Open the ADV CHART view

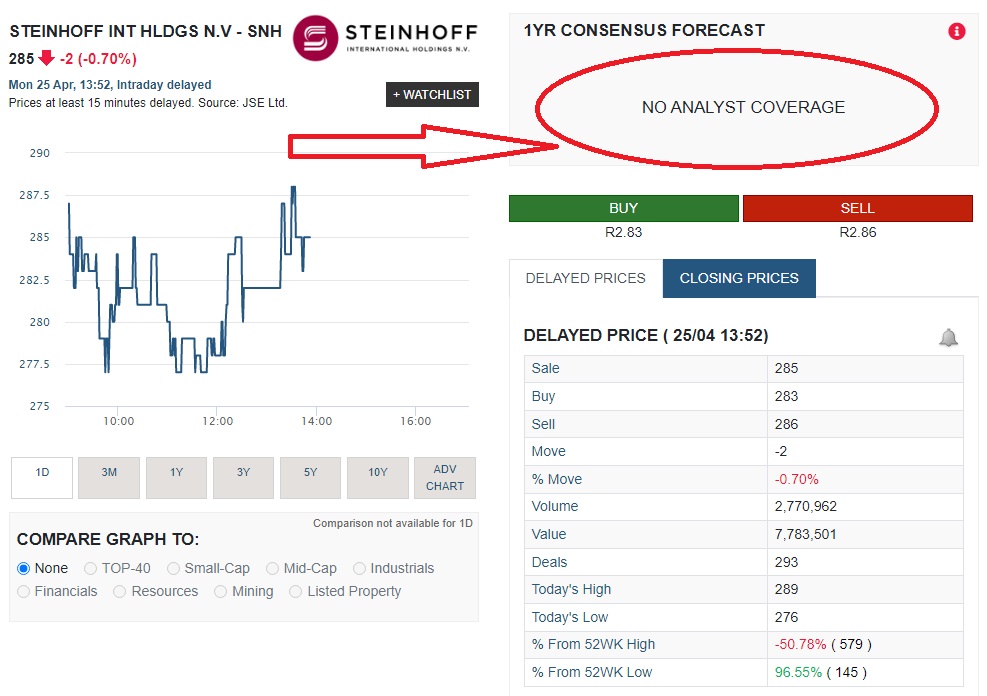(444, 477)
